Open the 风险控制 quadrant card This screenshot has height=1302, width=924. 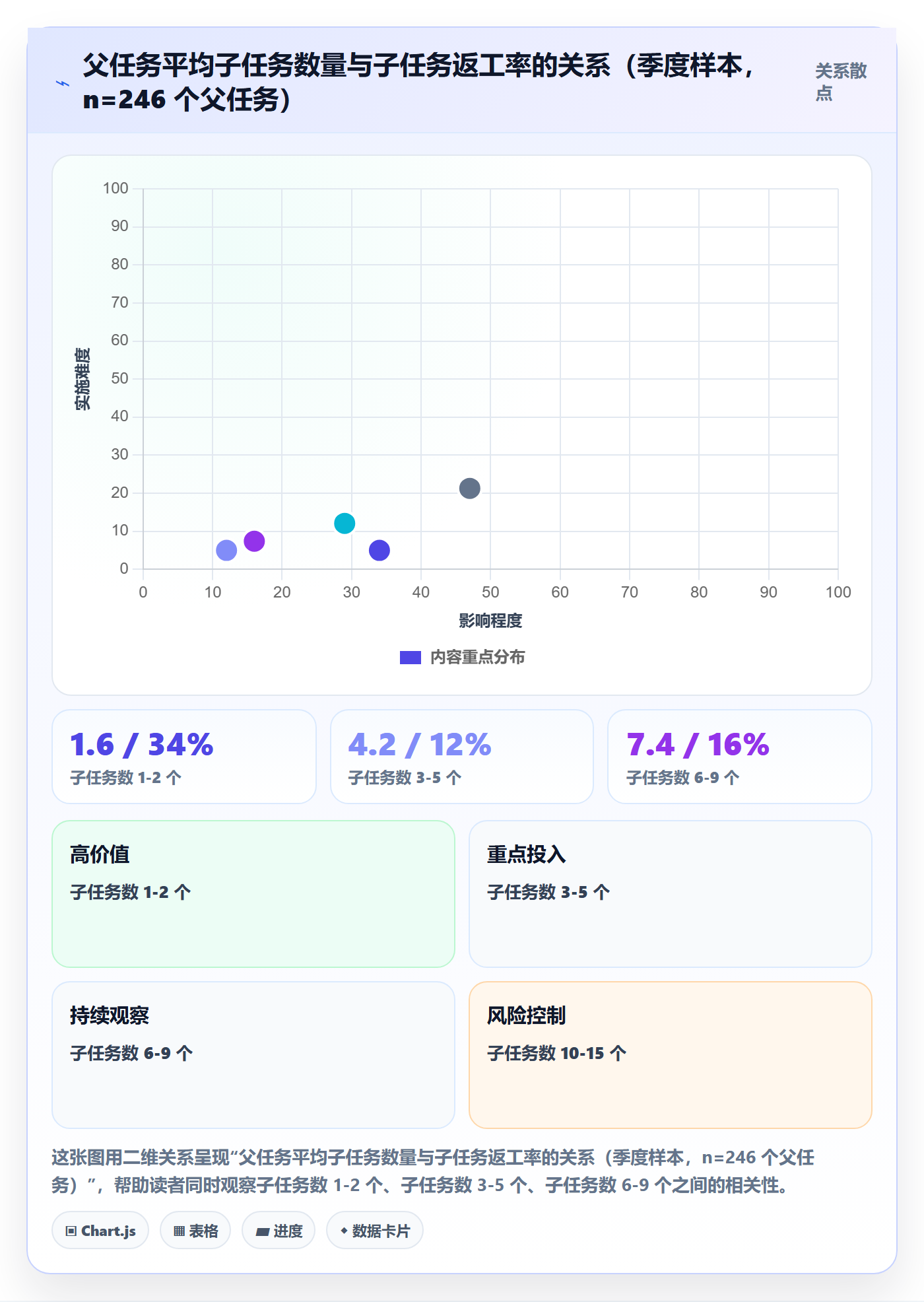click(671, 1055)
